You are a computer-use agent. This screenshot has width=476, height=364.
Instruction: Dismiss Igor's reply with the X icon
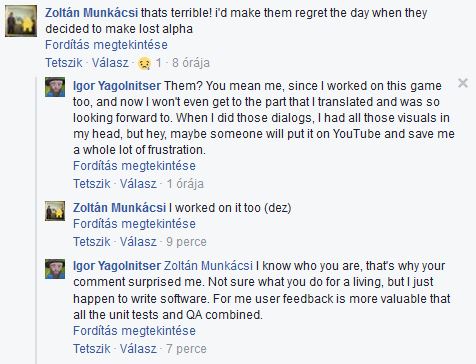(x=463, y=83)
